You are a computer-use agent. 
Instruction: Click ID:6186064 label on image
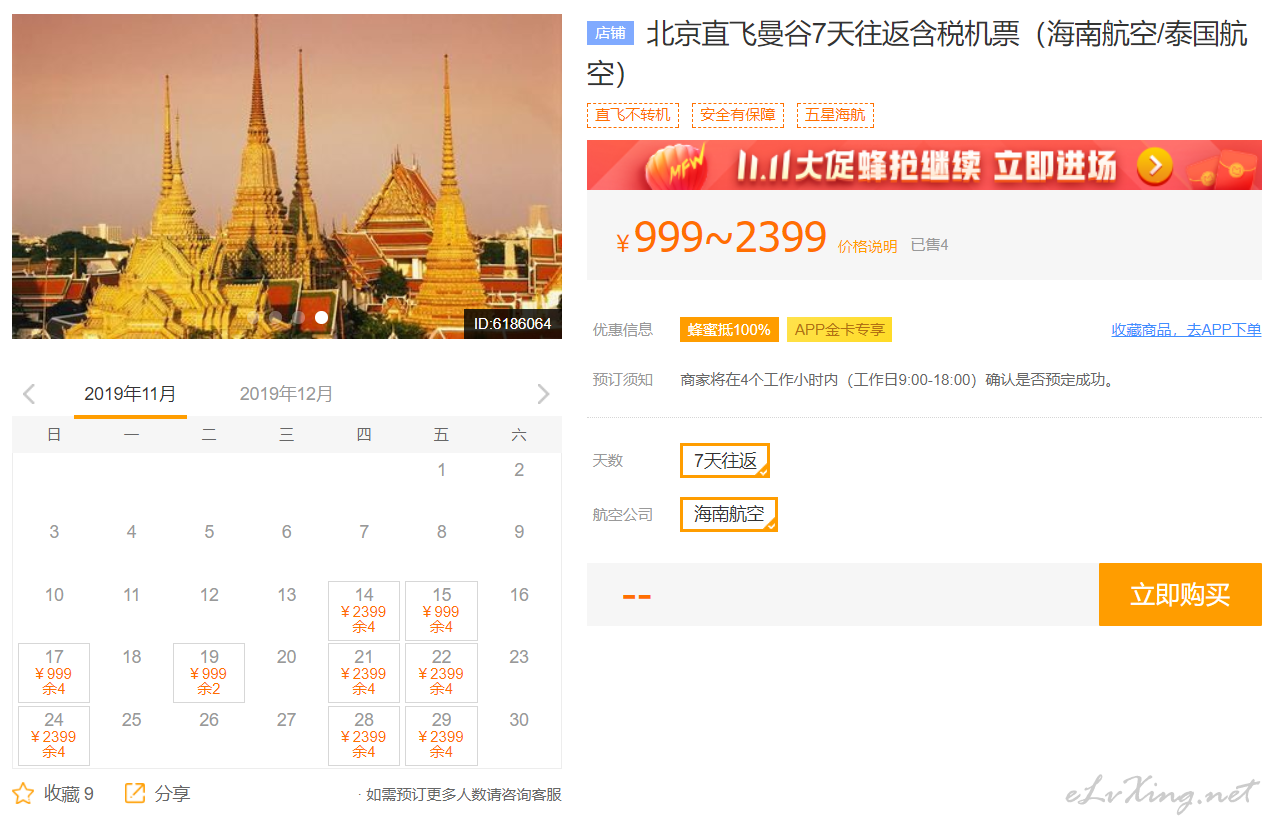(x=512, y=324)
